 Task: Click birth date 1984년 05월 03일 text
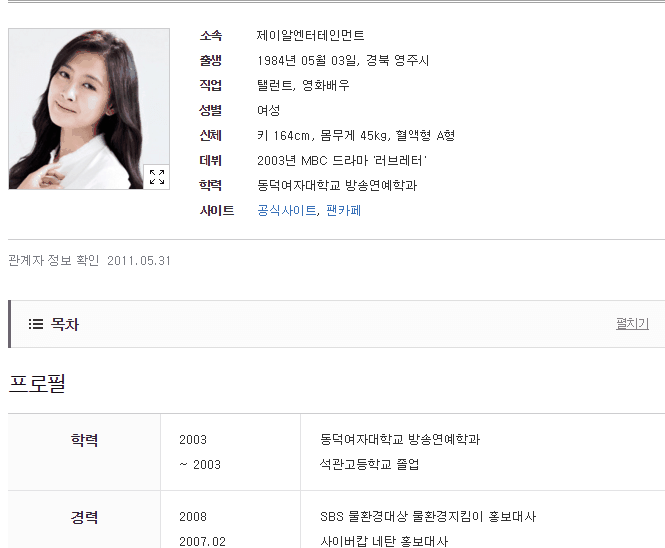point(307,61)
